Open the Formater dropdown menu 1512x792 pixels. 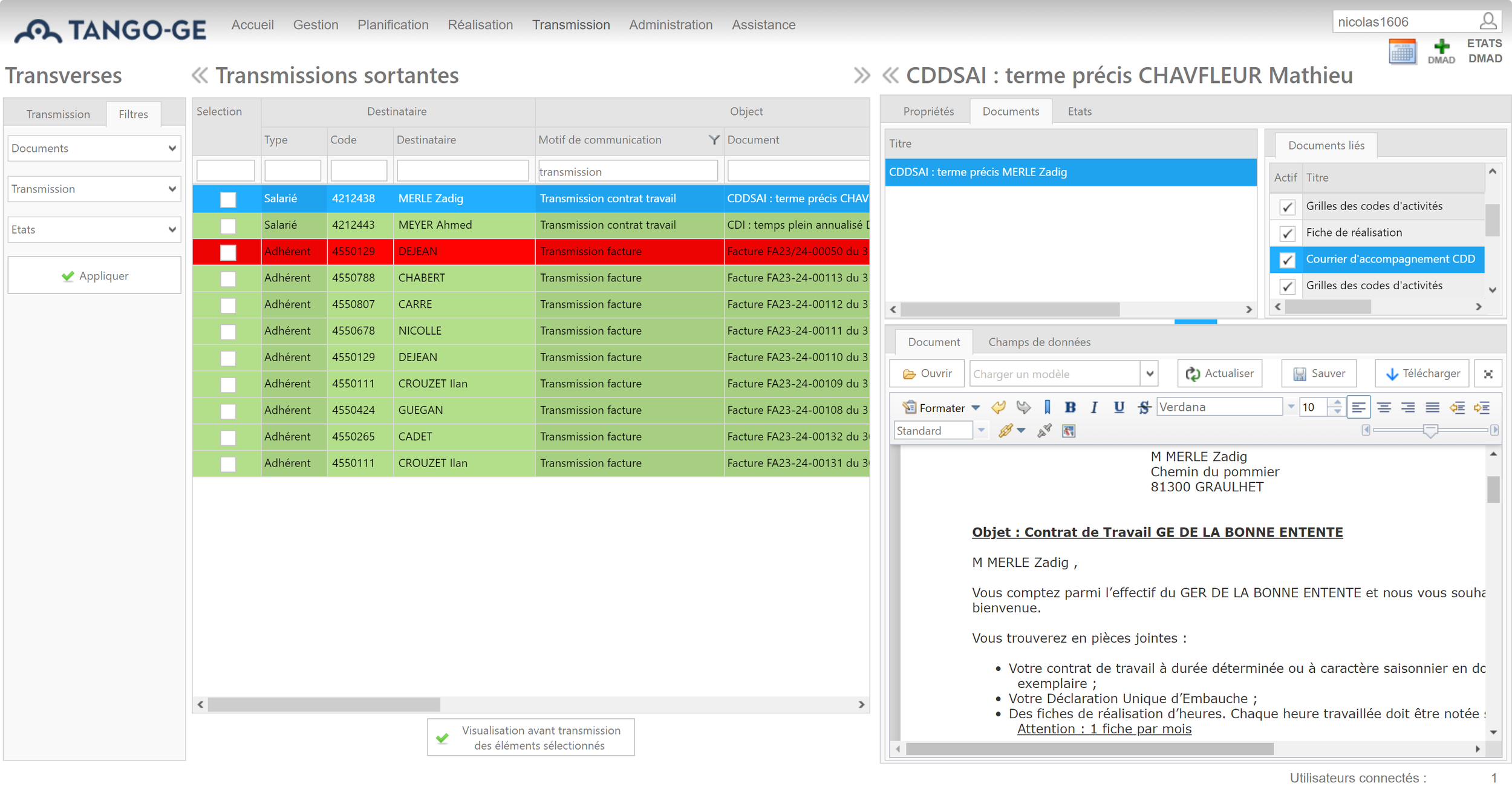941,408
